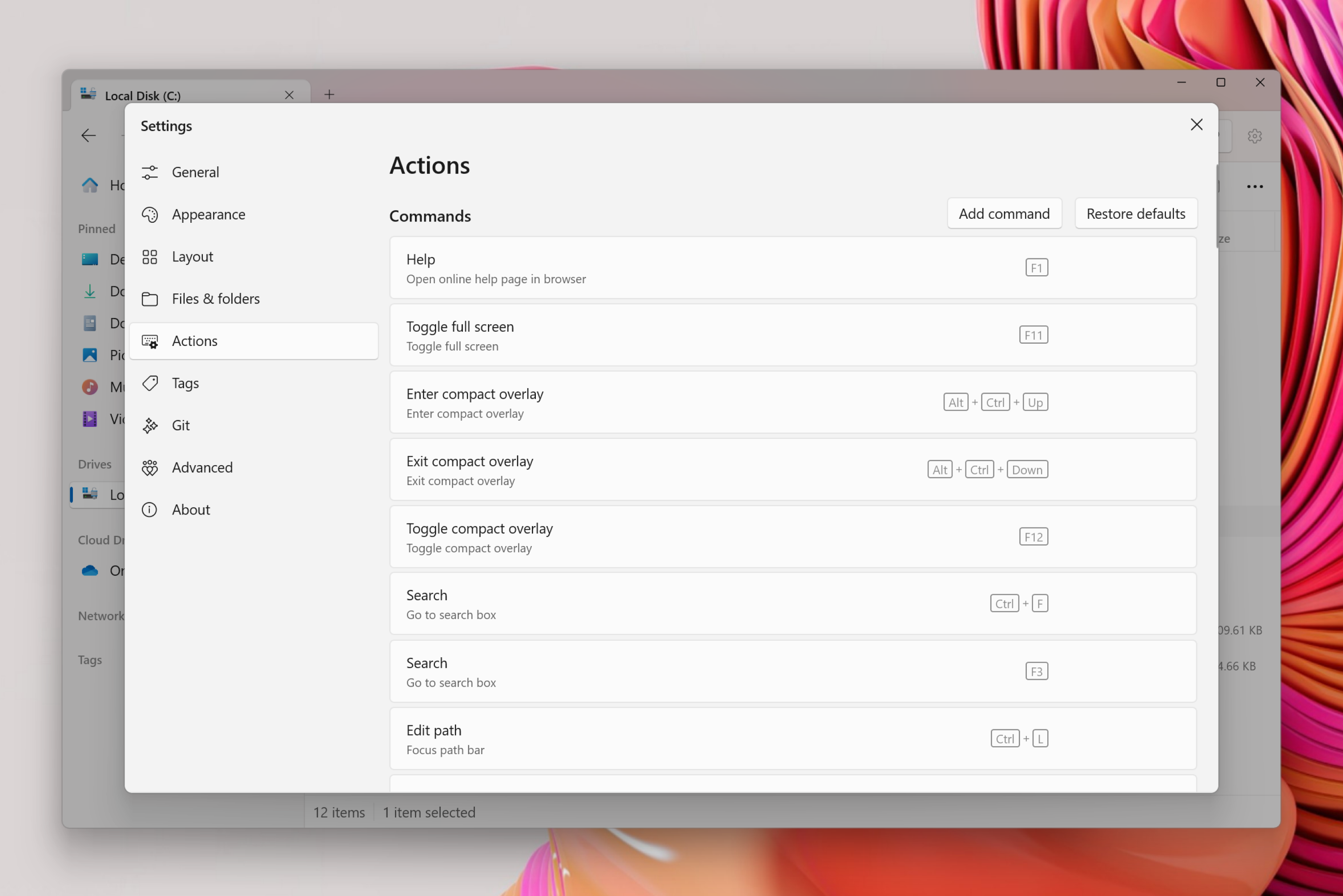
Task: Open the Appearance settings page
Action: pos(209,214)
